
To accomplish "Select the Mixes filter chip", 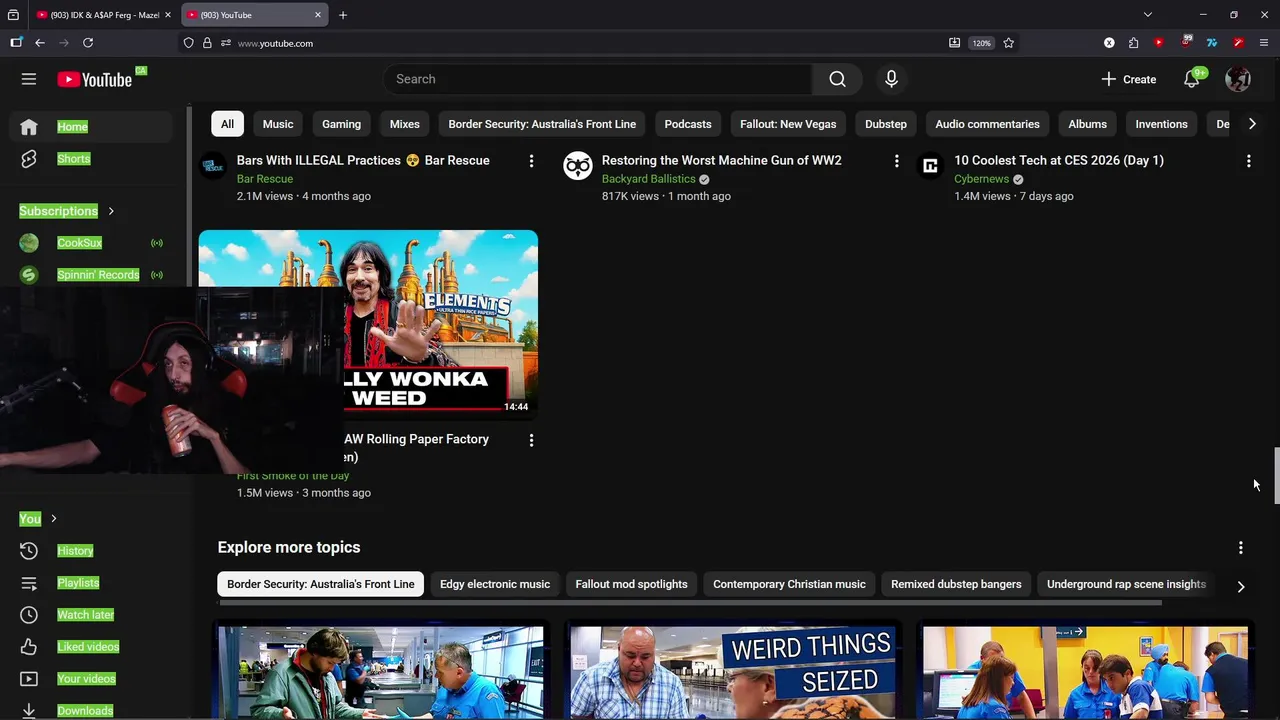I will 404,124.
